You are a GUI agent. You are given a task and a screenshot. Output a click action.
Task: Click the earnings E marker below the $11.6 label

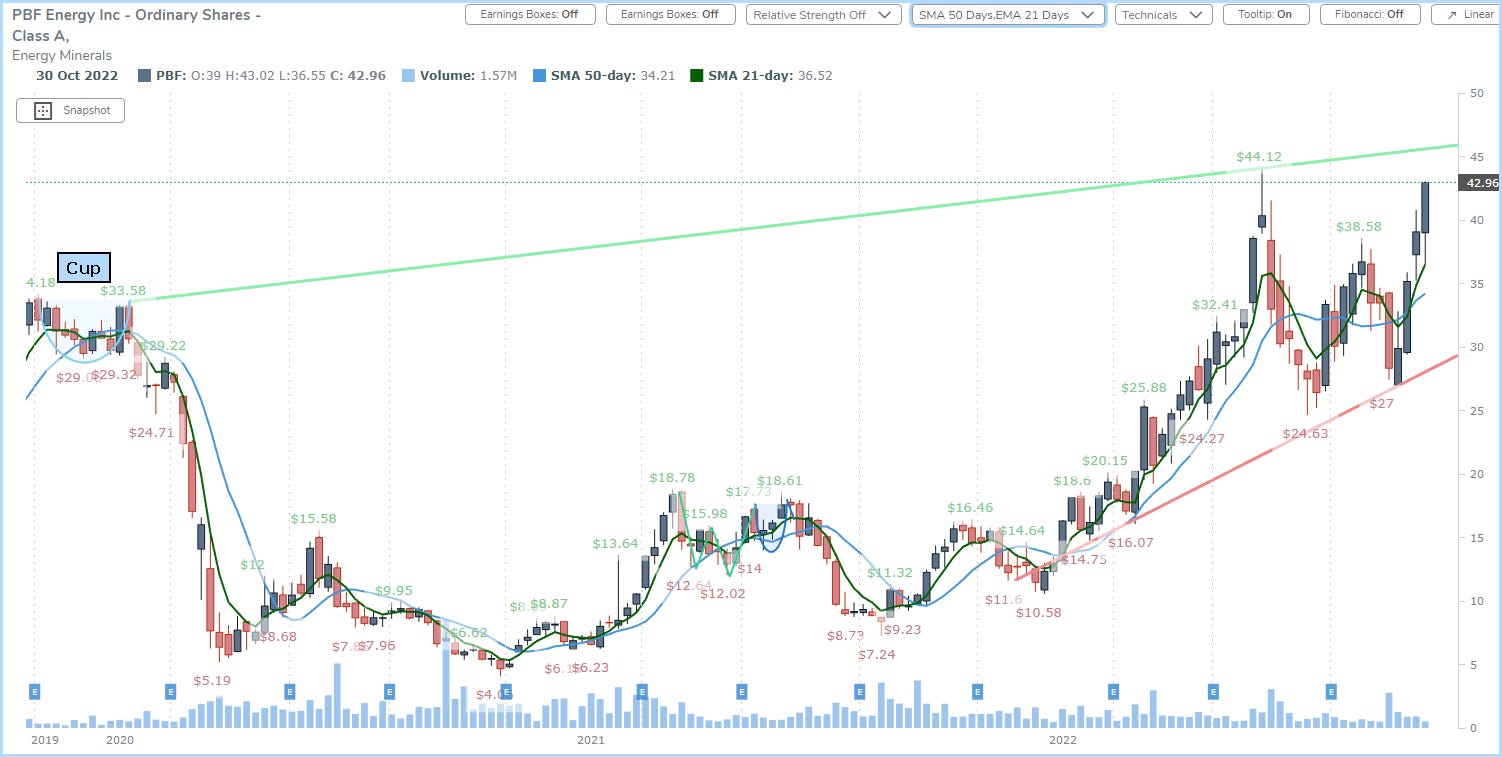[978, 690]
